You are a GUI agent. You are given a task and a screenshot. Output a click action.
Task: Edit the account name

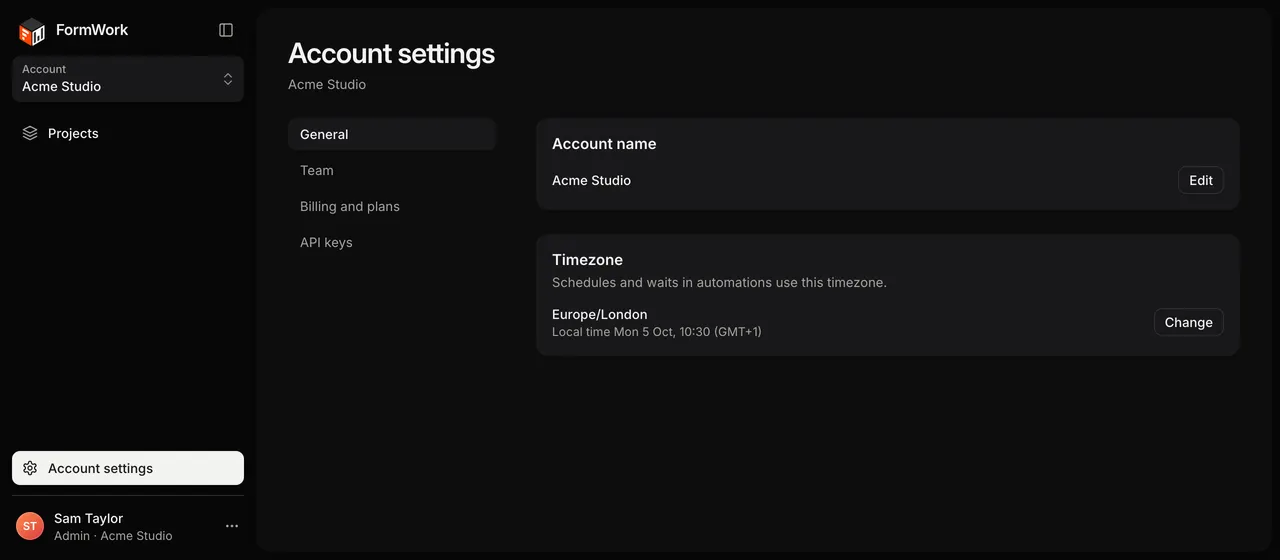[x=1201, y=180]
